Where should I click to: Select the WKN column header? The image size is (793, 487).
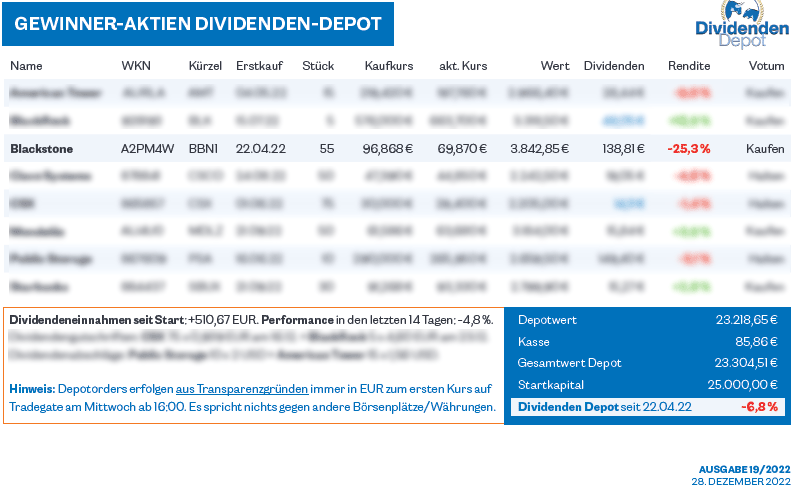click(x=136, y=66)
